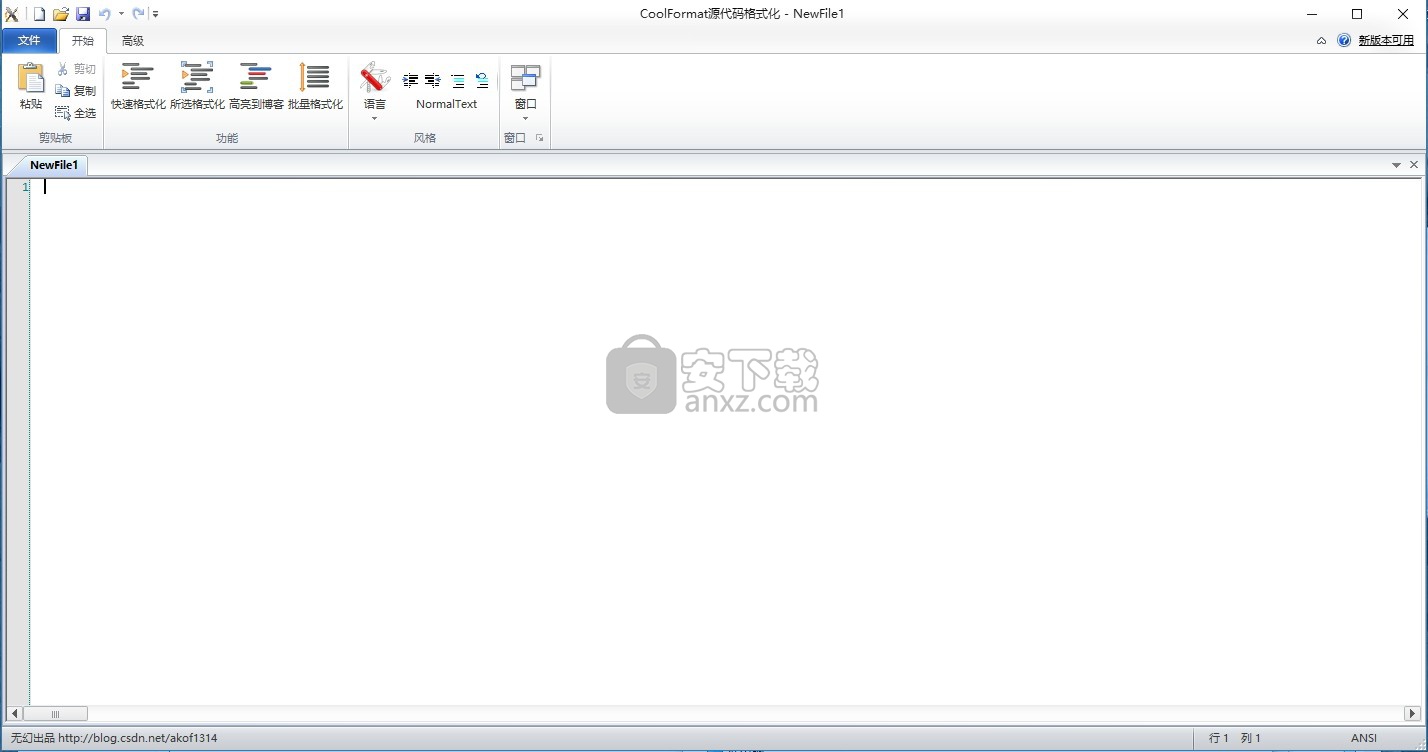Cut selection using 剪切

coord(76,69)
